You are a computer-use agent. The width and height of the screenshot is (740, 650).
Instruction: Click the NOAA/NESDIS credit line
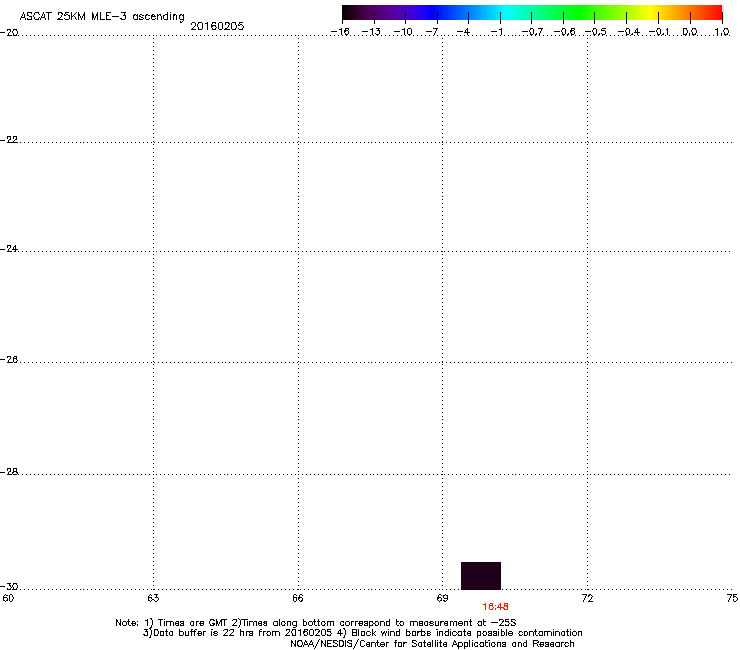tap(432, 644)
